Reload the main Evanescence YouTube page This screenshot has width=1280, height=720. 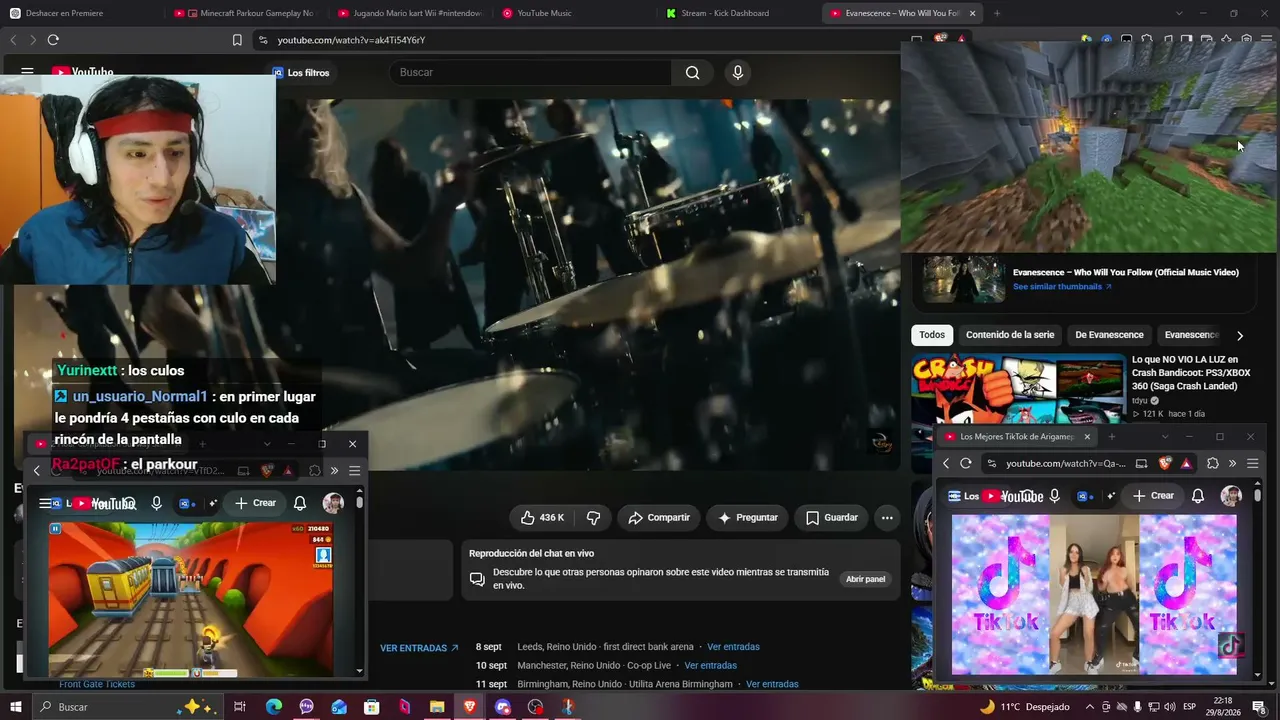53,40
